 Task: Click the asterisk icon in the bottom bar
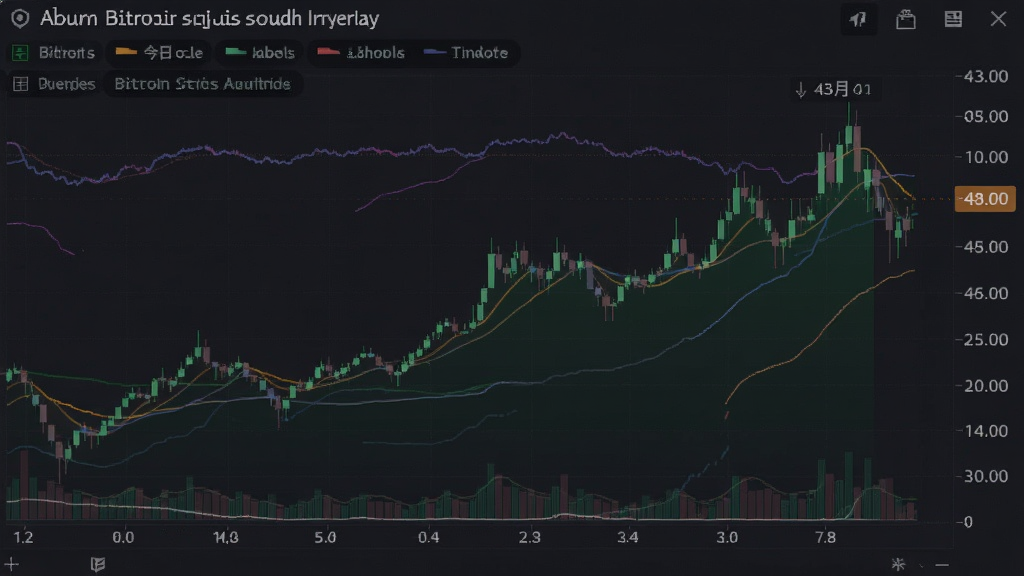tap(899, 564)
